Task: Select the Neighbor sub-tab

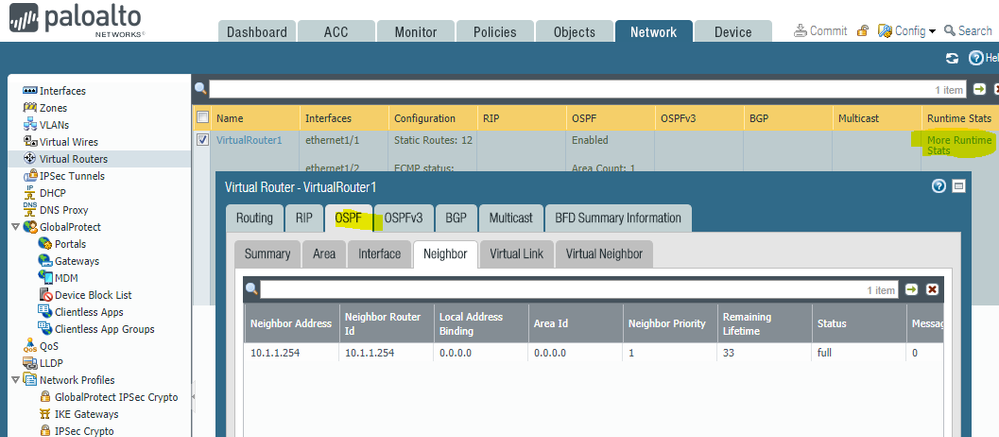Action: click(445, 254)
